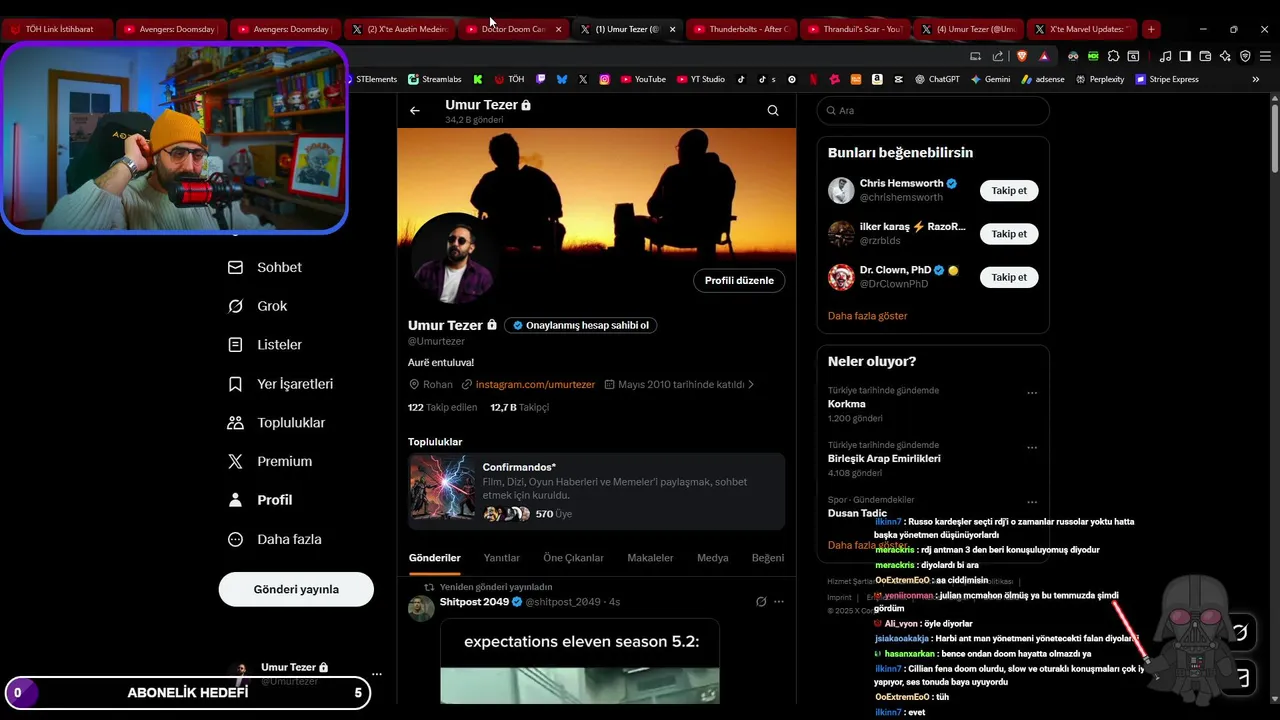Switch to the Beğeni tab

point(768,558)
